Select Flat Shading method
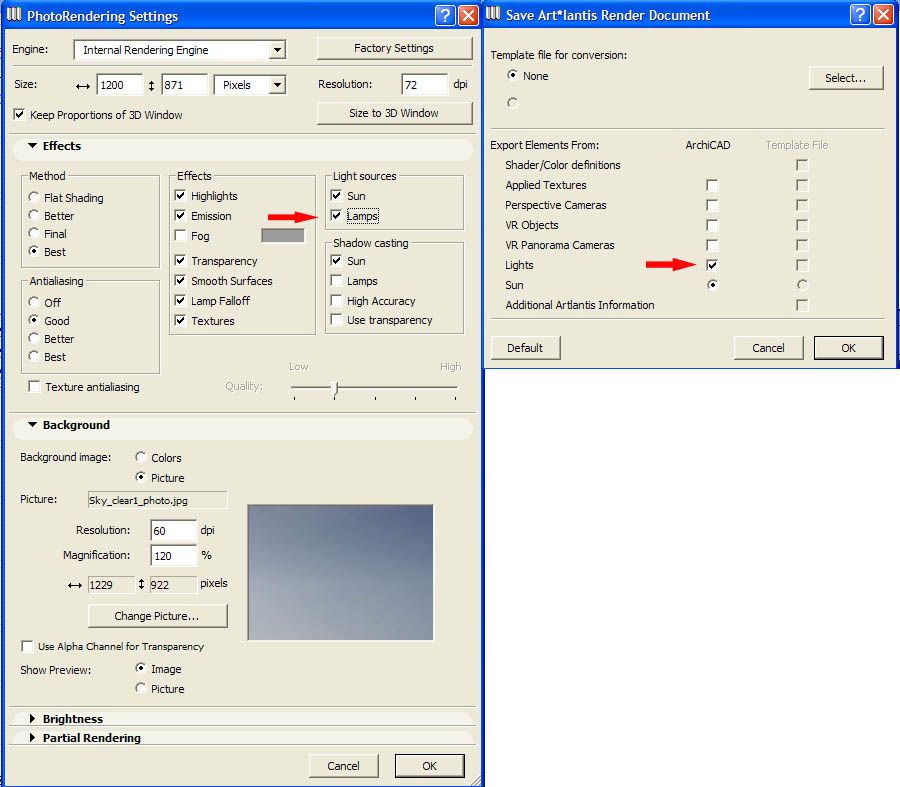900x787 pixels. tap(33, 197)
